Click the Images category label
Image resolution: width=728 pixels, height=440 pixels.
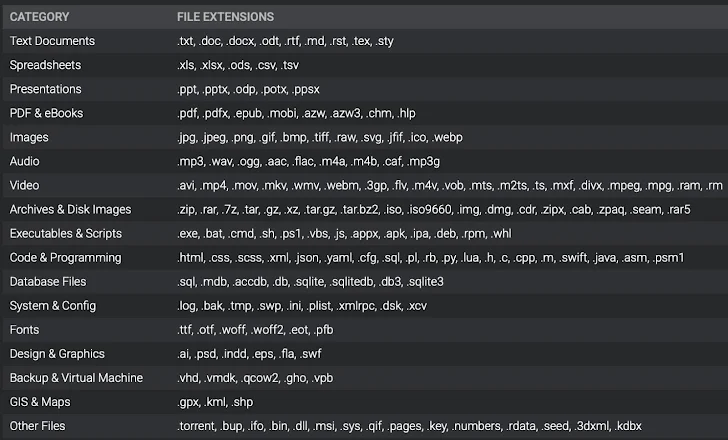tap(29, 137)
